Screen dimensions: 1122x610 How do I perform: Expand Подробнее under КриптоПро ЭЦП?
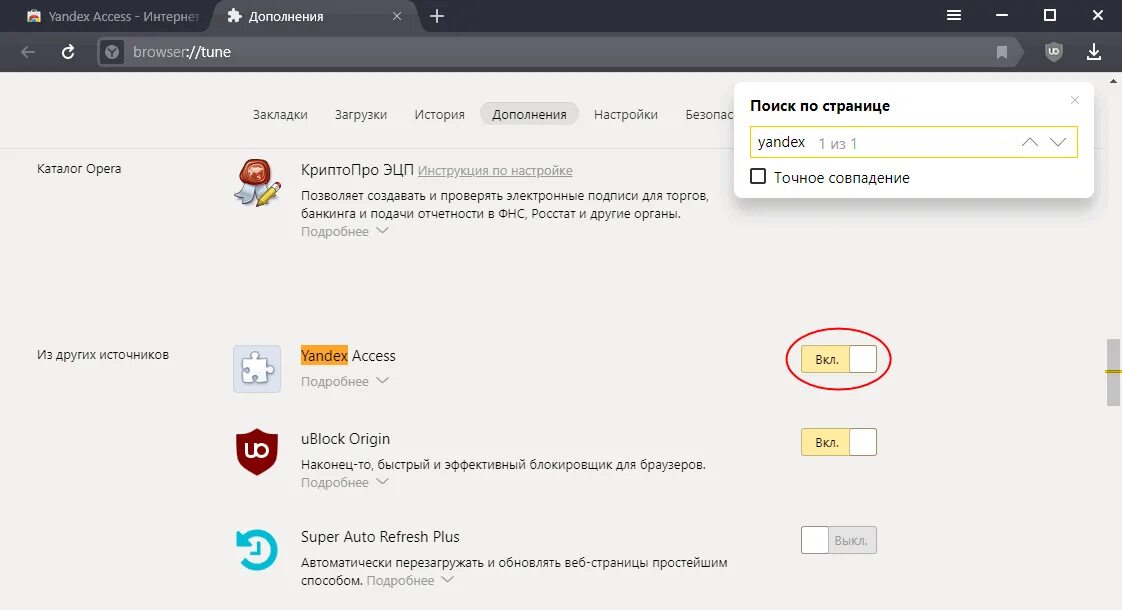pos(344,231)
